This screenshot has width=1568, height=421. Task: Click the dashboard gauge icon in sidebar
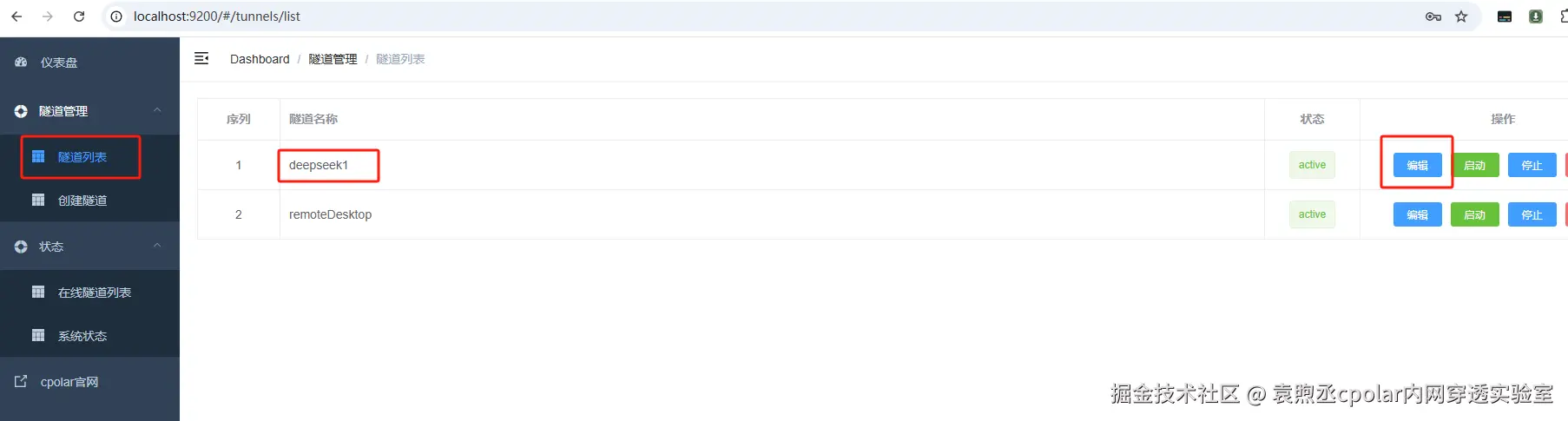(21, 62)
